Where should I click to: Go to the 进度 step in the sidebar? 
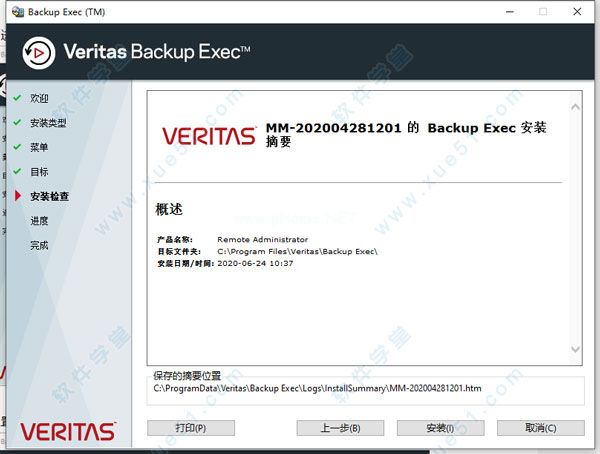[39, 221]
